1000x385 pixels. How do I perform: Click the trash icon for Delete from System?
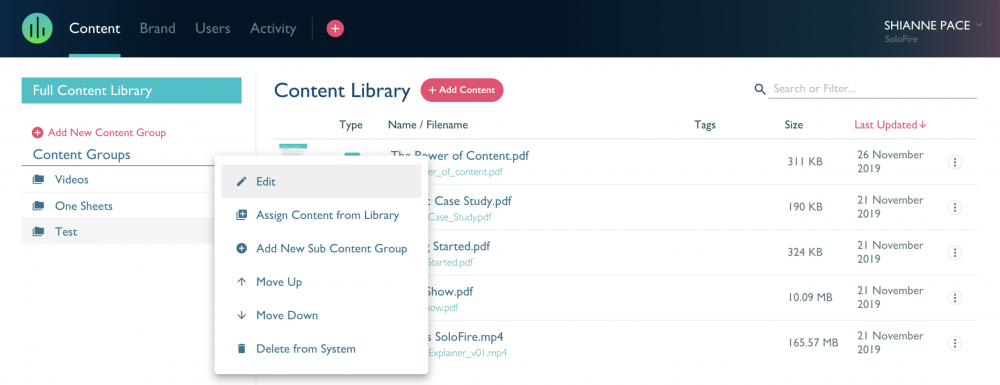pyautogui.click(x=241, y=349)
